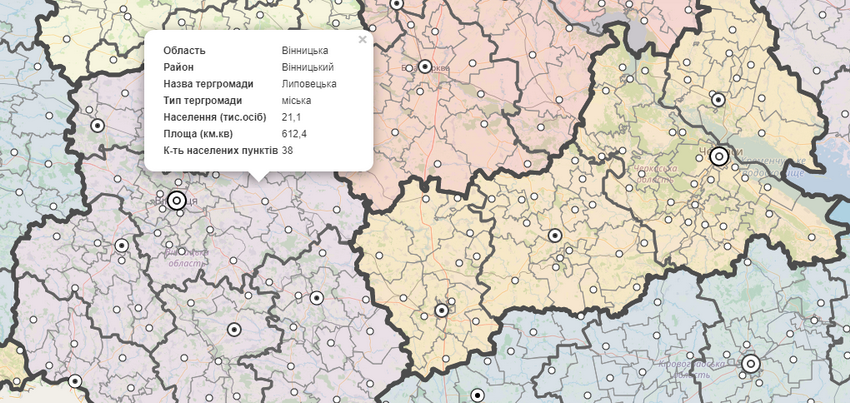Click the area value 612,4
850x403 pixels.
point(294,134)
